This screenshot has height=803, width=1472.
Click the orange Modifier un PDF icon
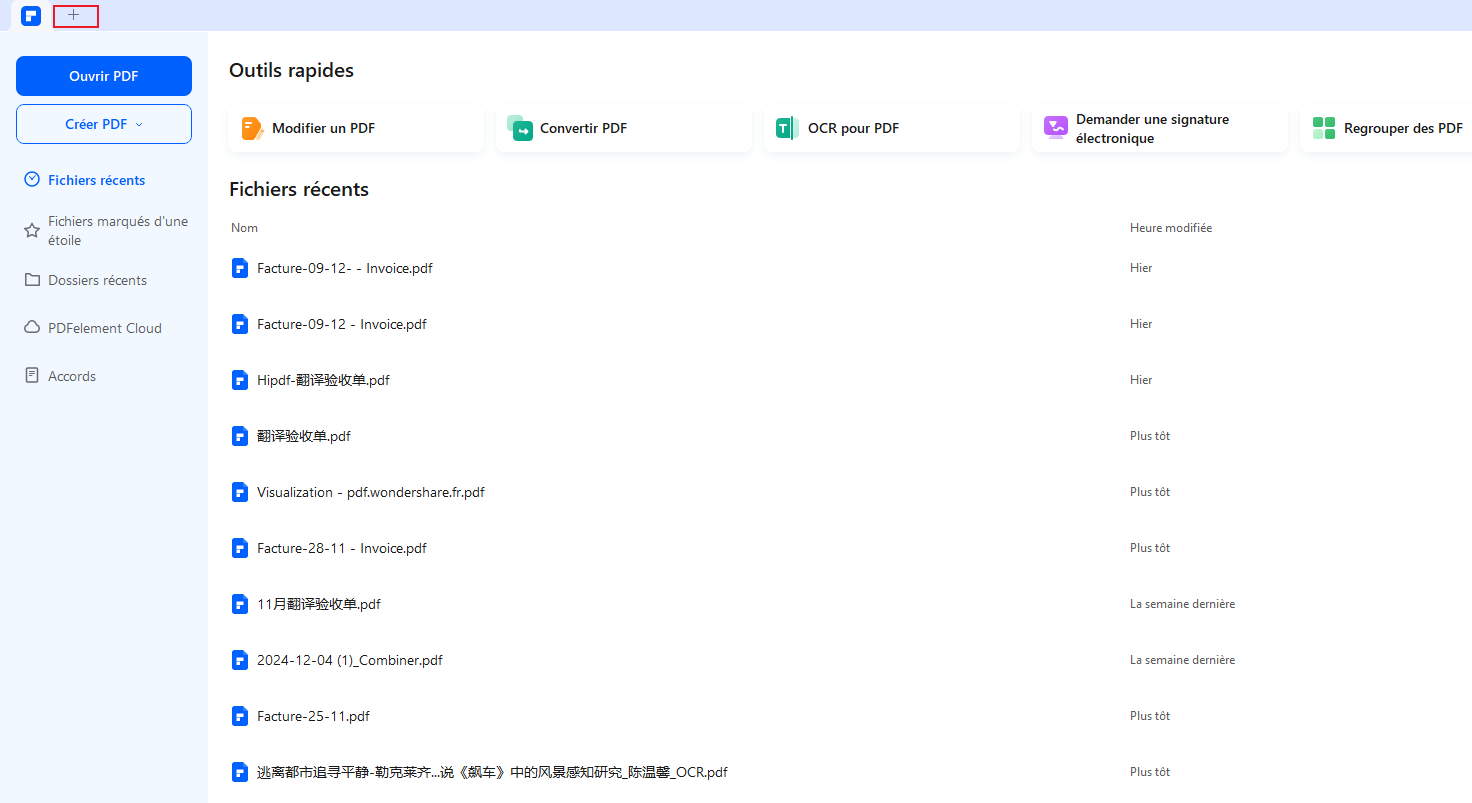click(x=252, y=128)
